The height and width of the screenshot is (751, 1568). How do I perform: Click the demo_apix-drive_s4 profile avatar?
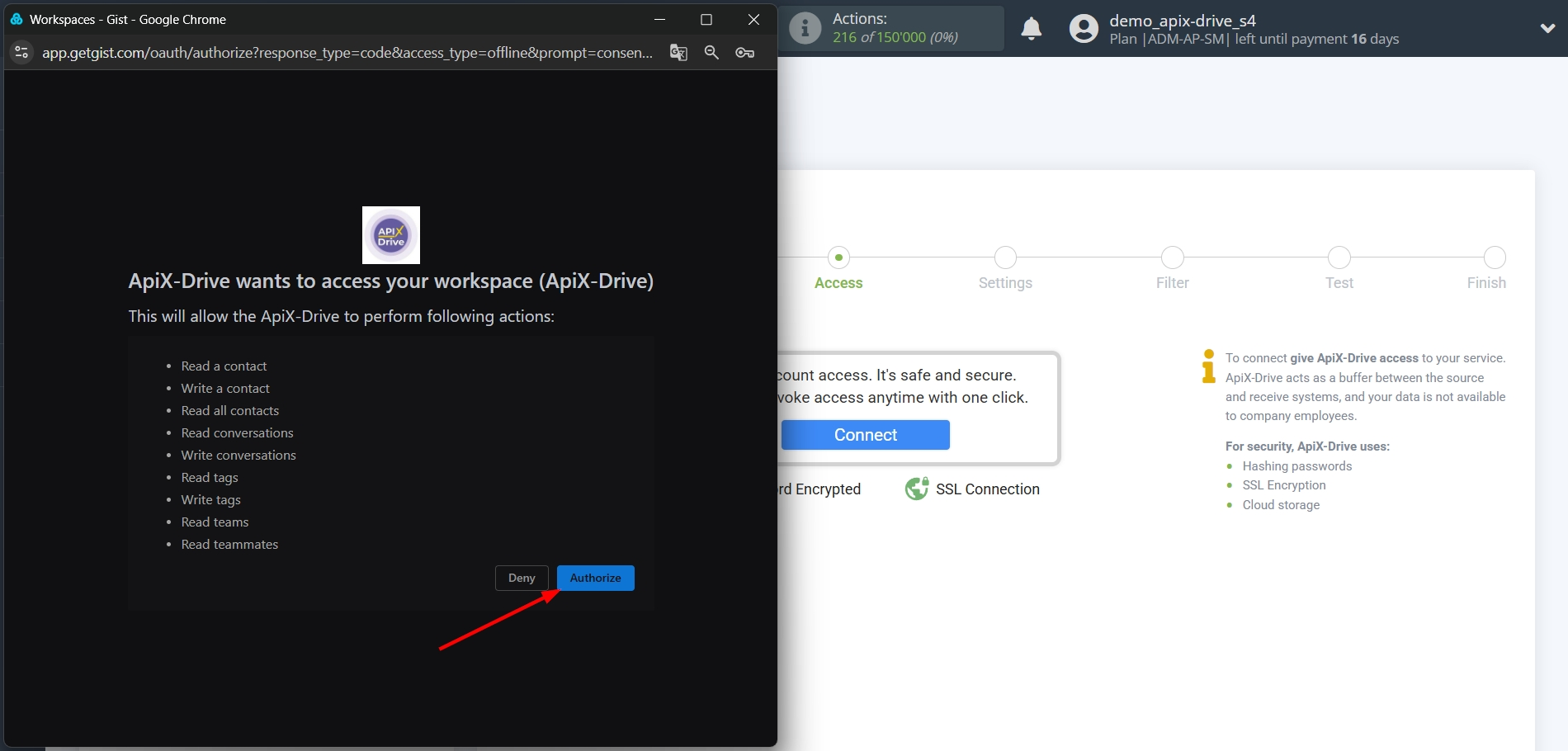click(x=1083, y=28)
